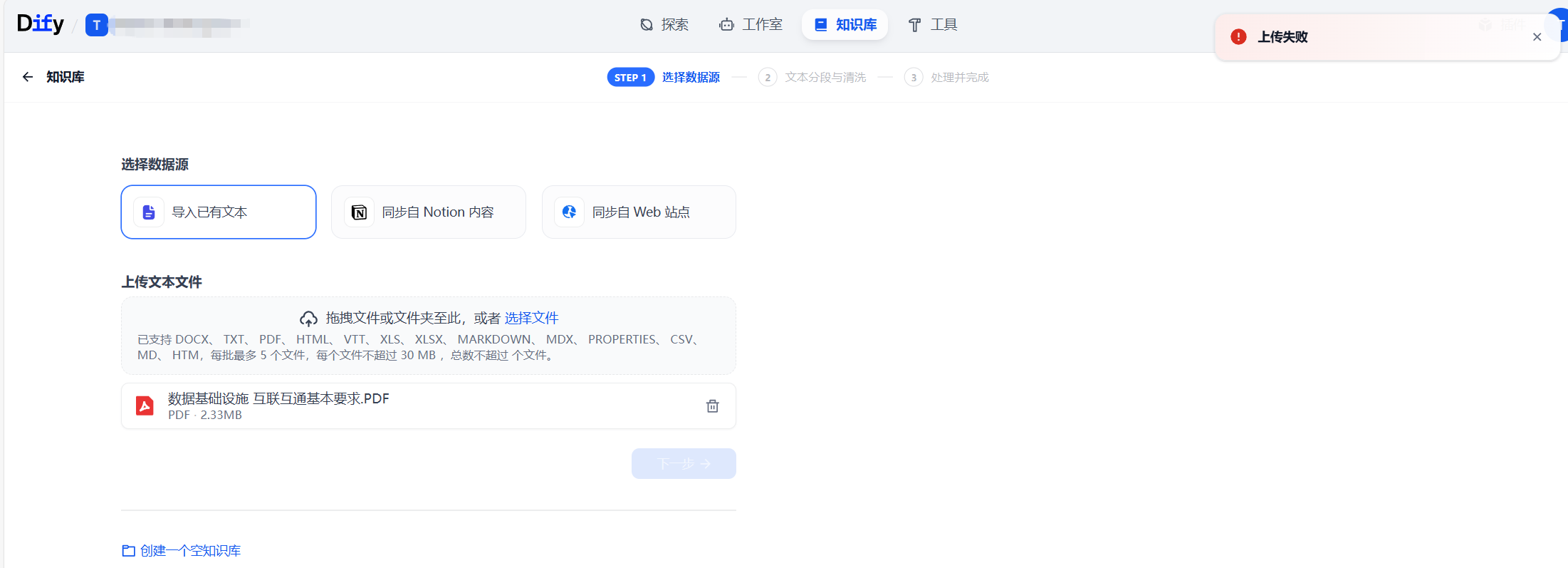Click the 上传文本文件 heading

(x=162, y=282)
